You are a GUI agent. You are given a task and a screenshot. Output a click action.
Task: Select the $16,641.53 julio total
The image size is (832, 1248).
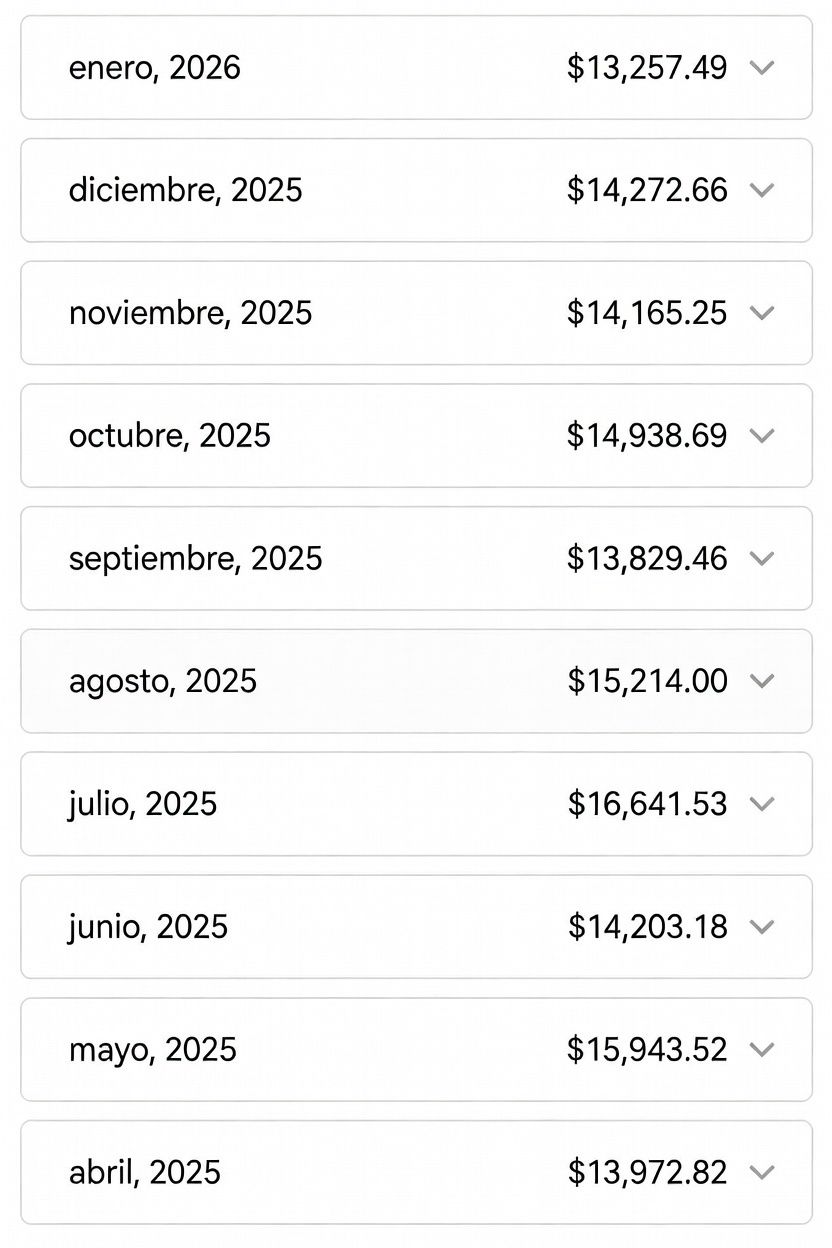point(647,804)
